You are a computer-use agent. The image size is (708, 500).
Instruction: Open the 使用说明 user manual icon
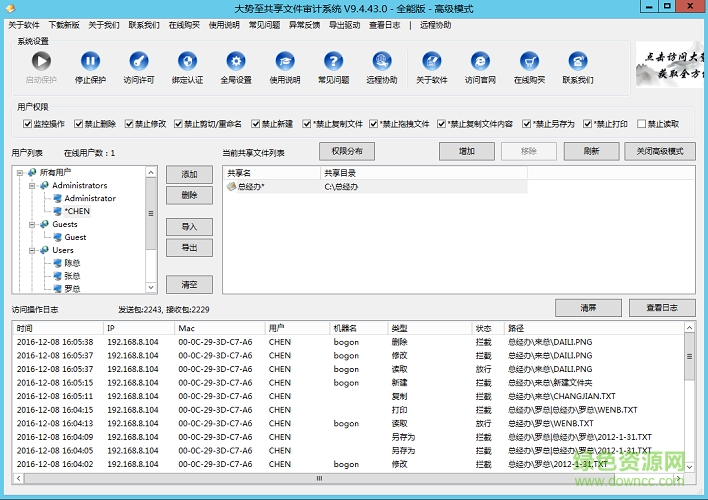click(x=284, y=62)
